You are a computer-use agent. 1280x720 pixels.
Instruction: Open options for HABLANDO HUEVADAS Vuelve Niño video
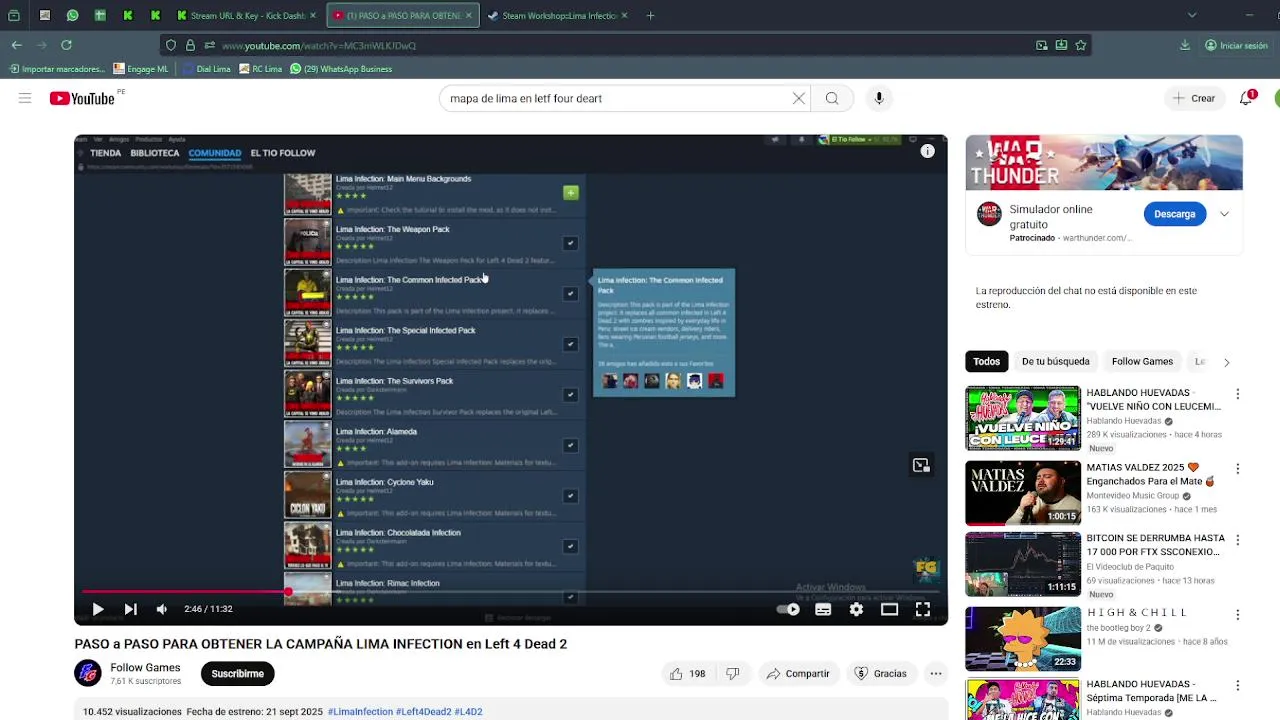(x=1237, y=394)
